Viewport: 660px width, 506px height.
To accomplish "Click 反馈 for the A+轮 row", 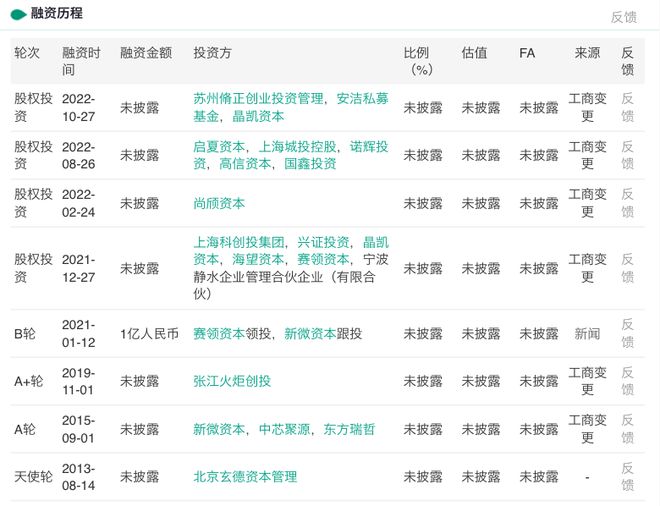I will 627,381.
